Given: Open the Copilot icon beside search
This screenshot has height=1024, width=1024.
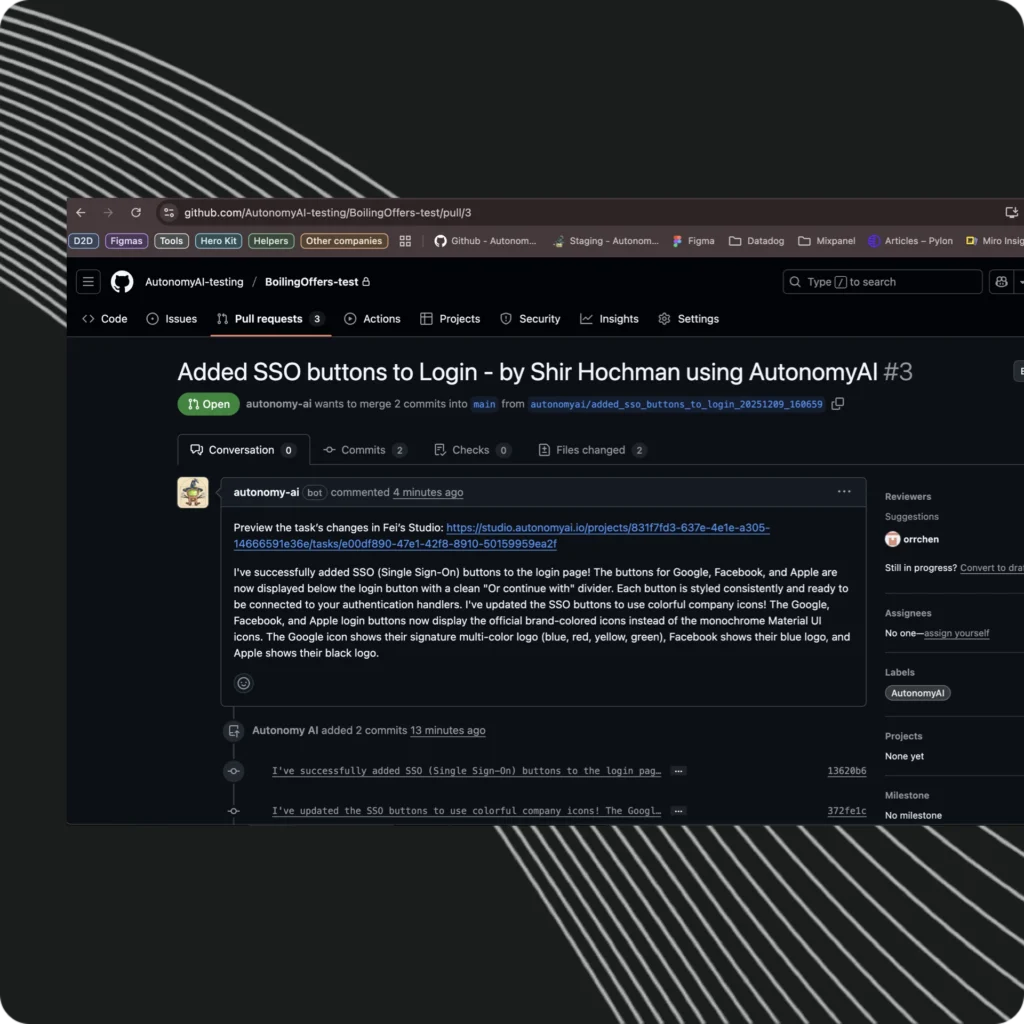Looking at the screenshot, I should point(1001,281).
